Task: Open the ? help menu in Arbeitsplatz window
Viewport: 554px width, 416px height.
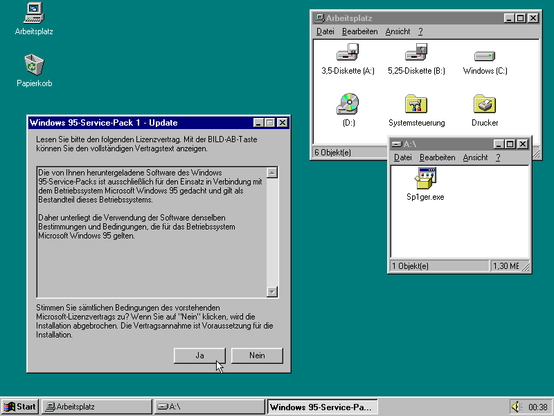Action: (x=420, y=31)
